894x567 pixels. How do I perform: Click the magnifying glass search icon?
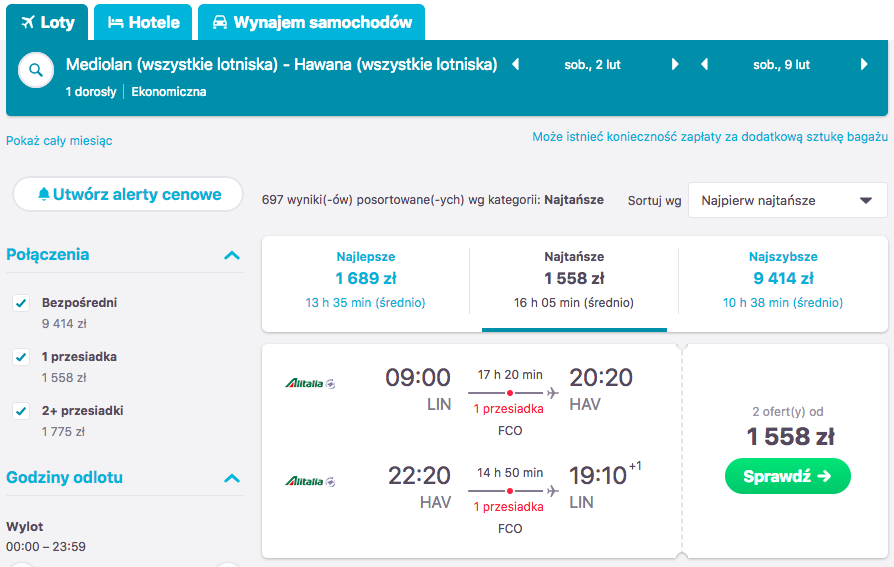point(36,70)
